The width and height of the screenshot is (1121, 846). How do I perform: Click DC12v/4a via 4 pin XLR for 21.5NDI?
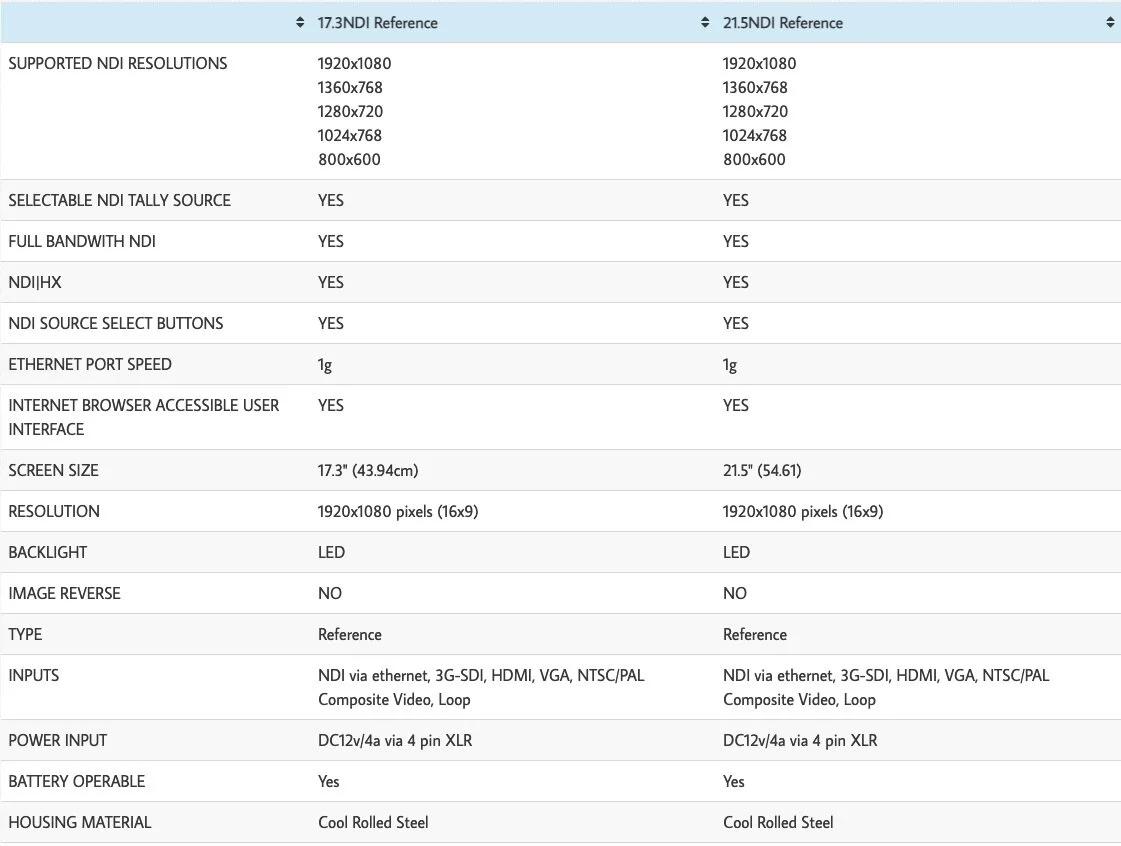tap(800, 741)
